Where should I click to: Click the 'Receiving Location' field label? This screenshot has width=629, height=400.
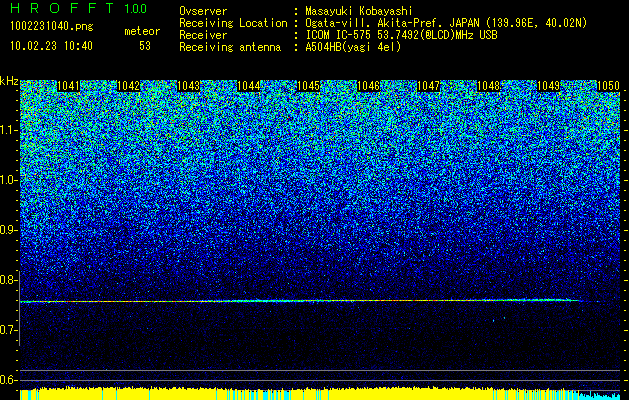pyautogui.click(x=233, y=23)
